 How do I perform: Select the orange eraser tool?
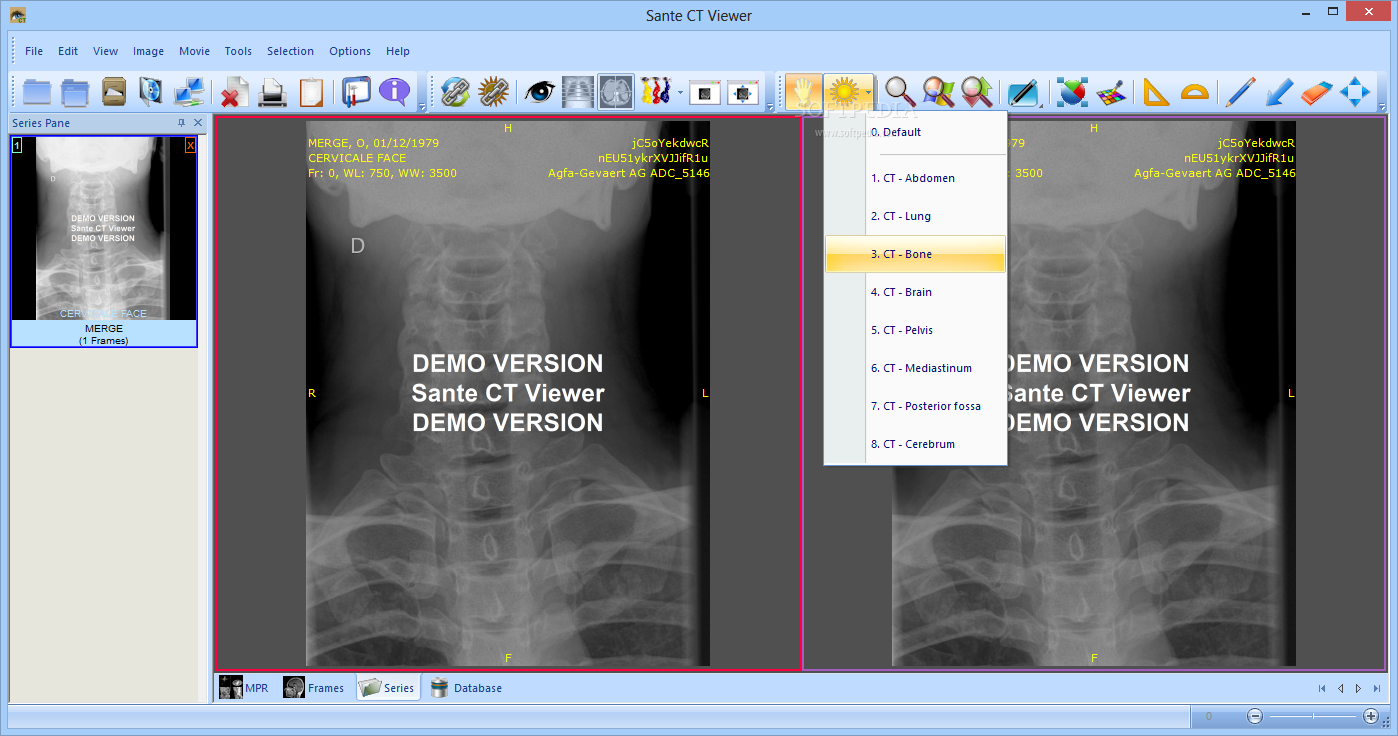(x=1316, y=92)
